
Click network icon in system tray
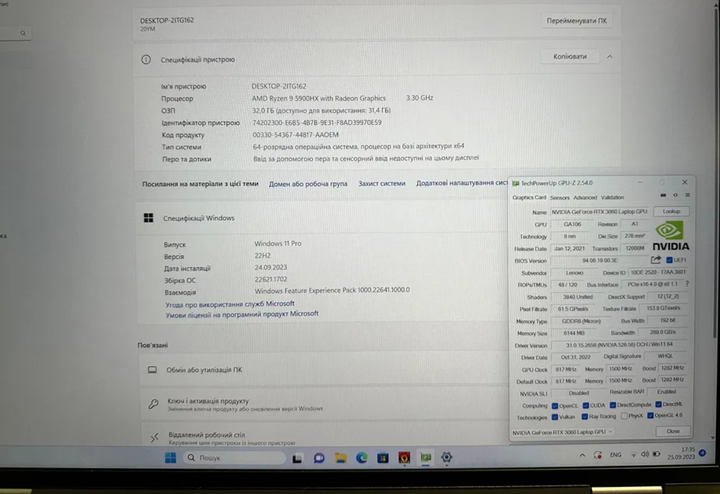(x=633, y=455)
